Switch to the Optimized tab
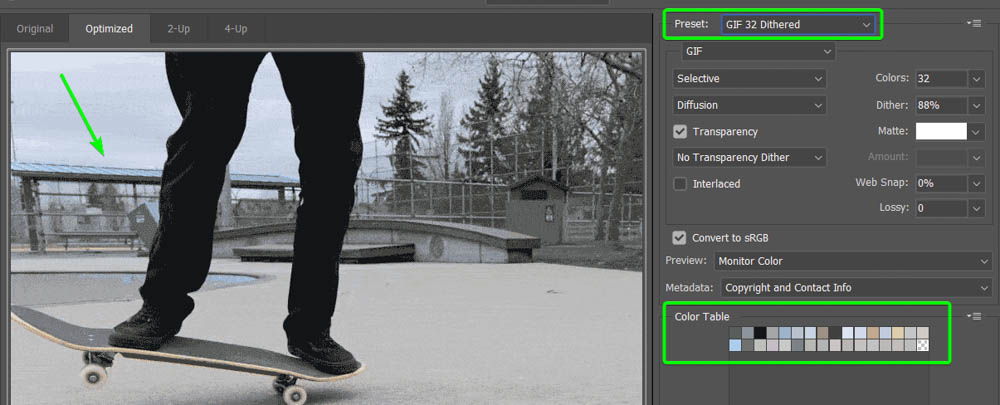 coord(109,29)
